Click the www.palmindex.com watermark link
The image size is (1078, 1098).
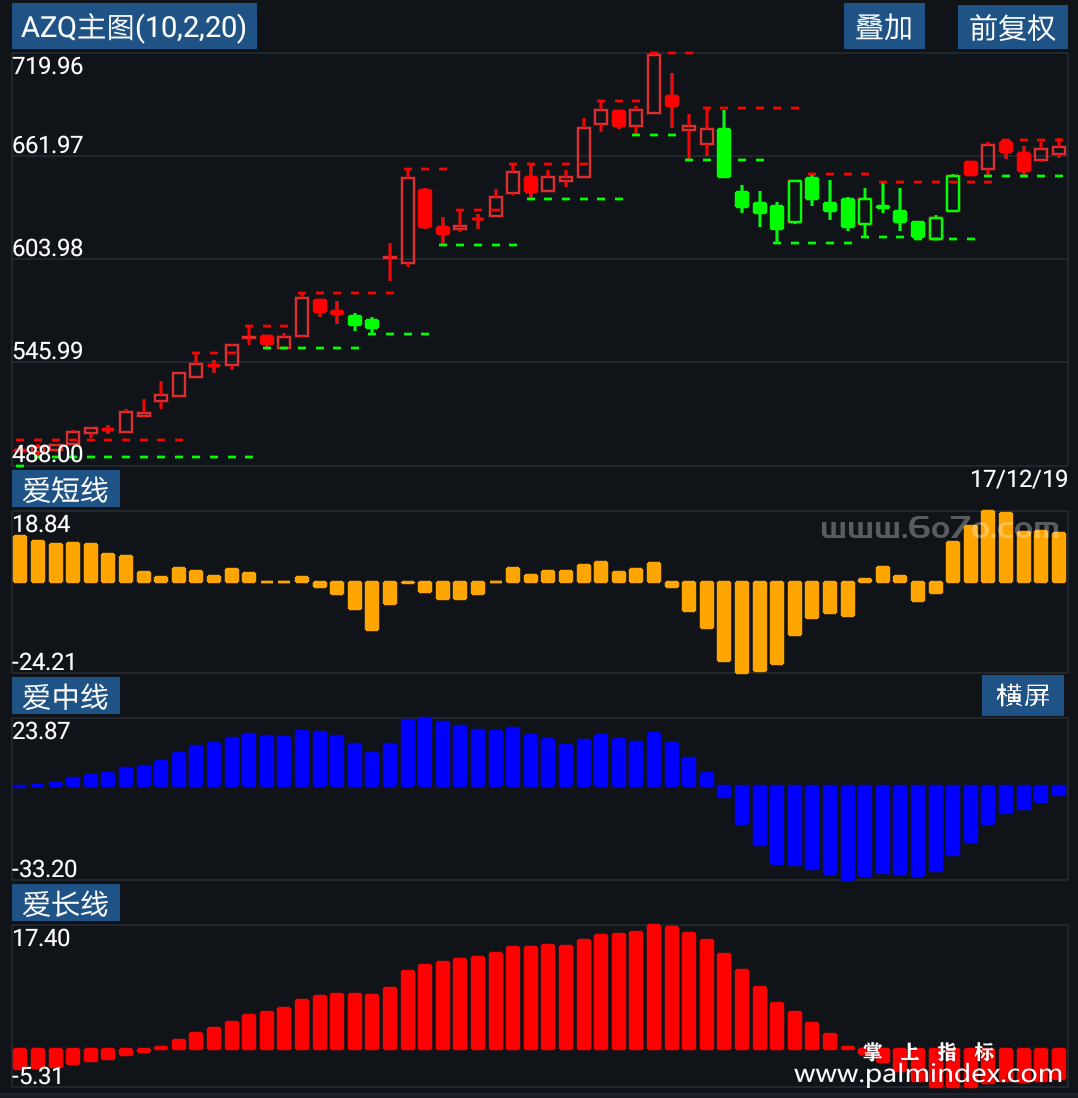928,1073
